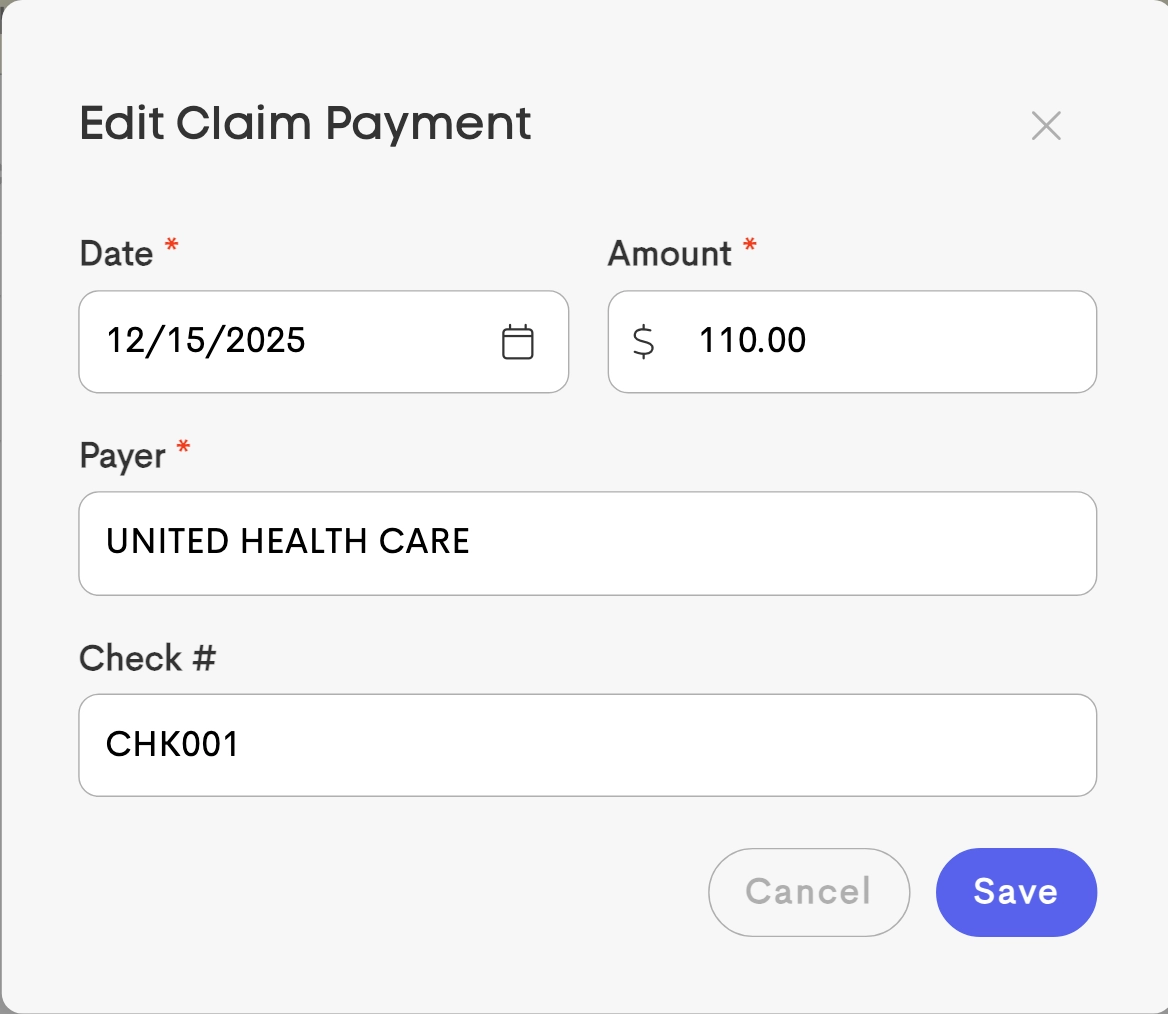
Task: Click the red asterisk beside Date
Action: (x=171, y=246)
